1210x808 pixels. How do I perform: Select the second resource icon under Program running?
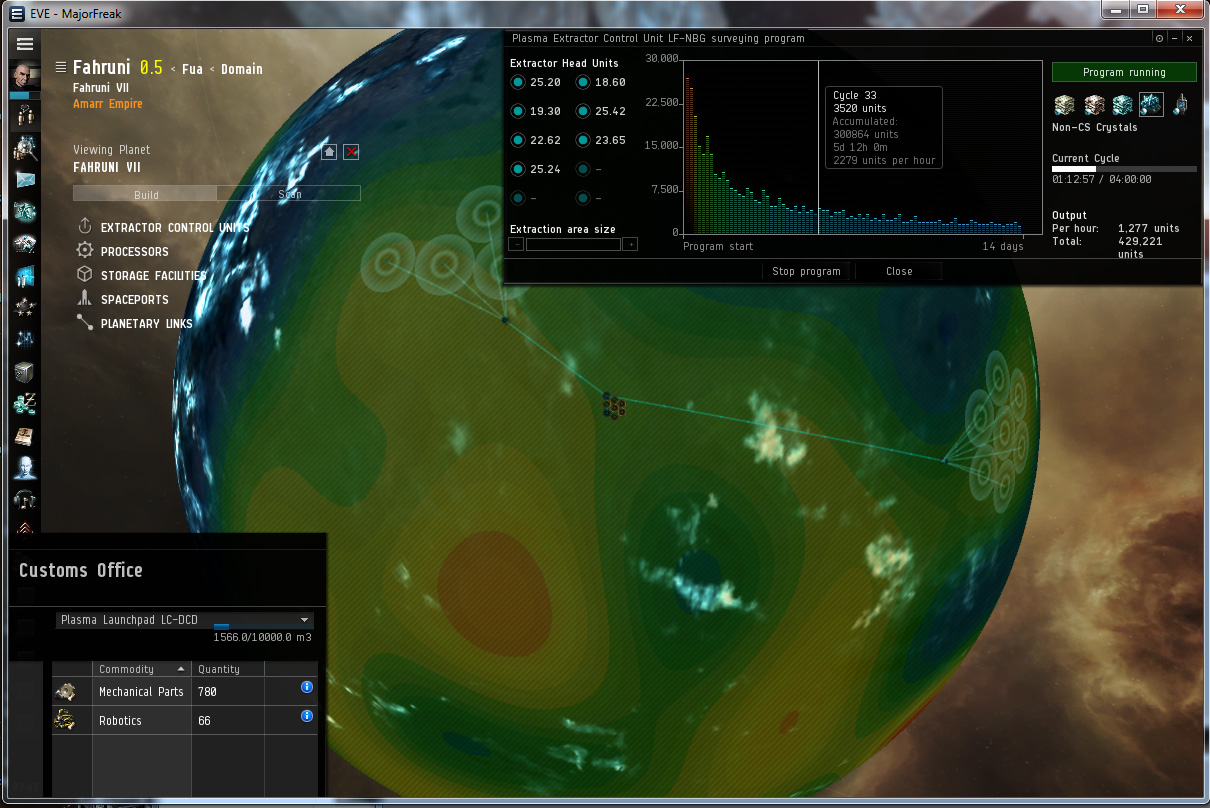pyautogui.click(x=1094, y=104)
